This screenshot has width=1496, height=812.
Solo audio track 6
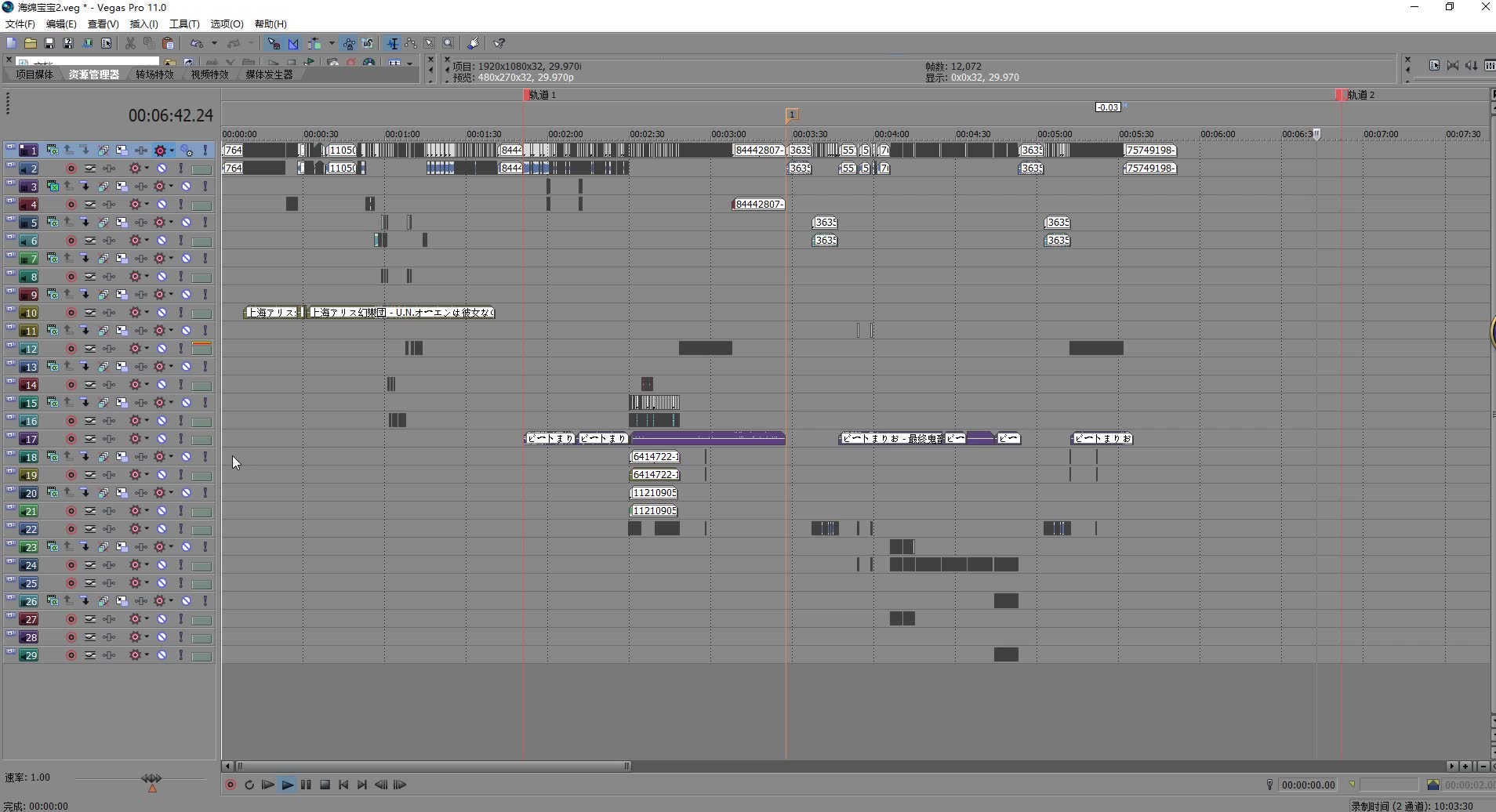click(x=180, y=240)
